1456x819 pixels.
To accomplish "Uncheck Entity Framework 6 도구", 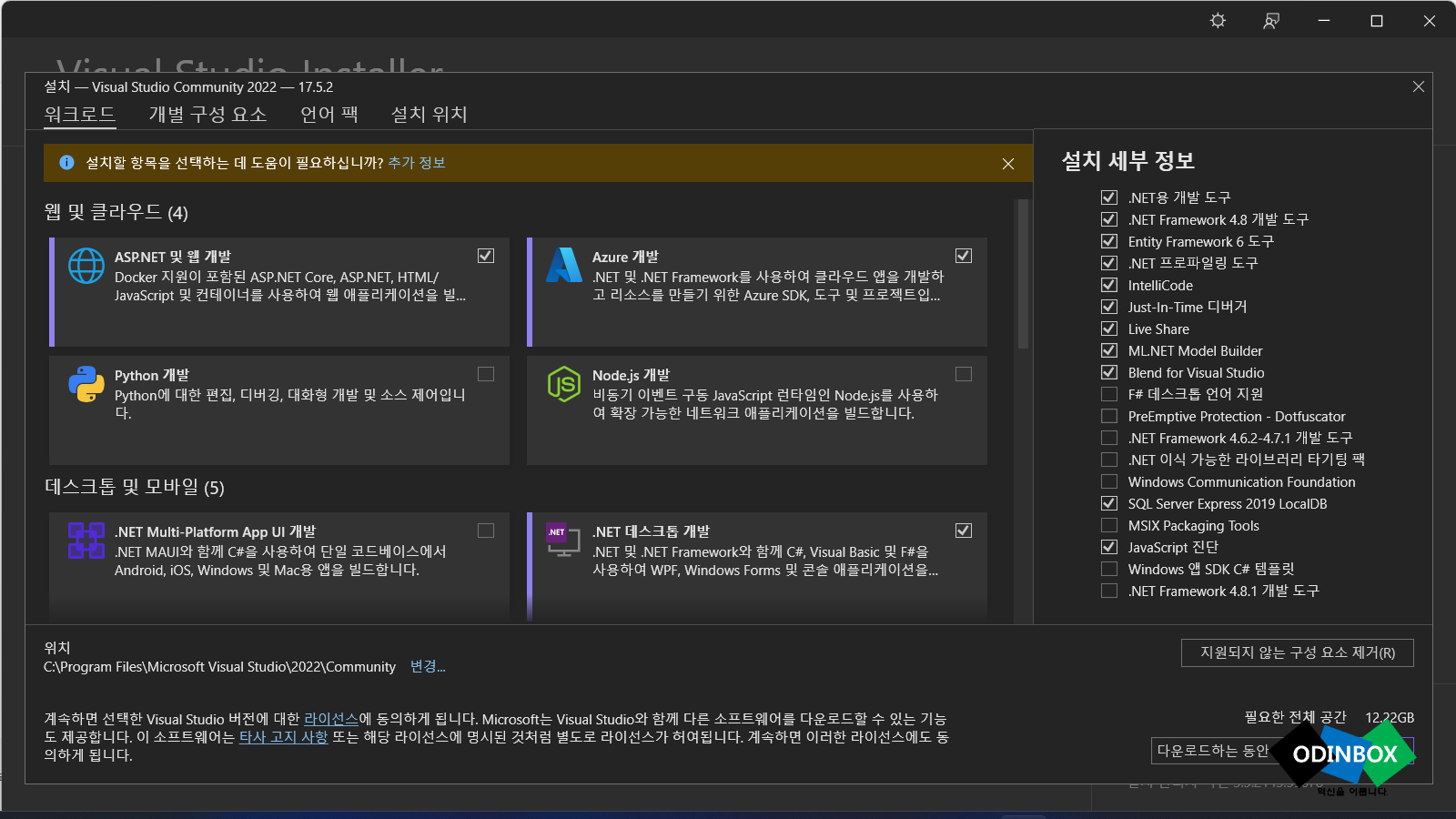I will pos(1109,241).
